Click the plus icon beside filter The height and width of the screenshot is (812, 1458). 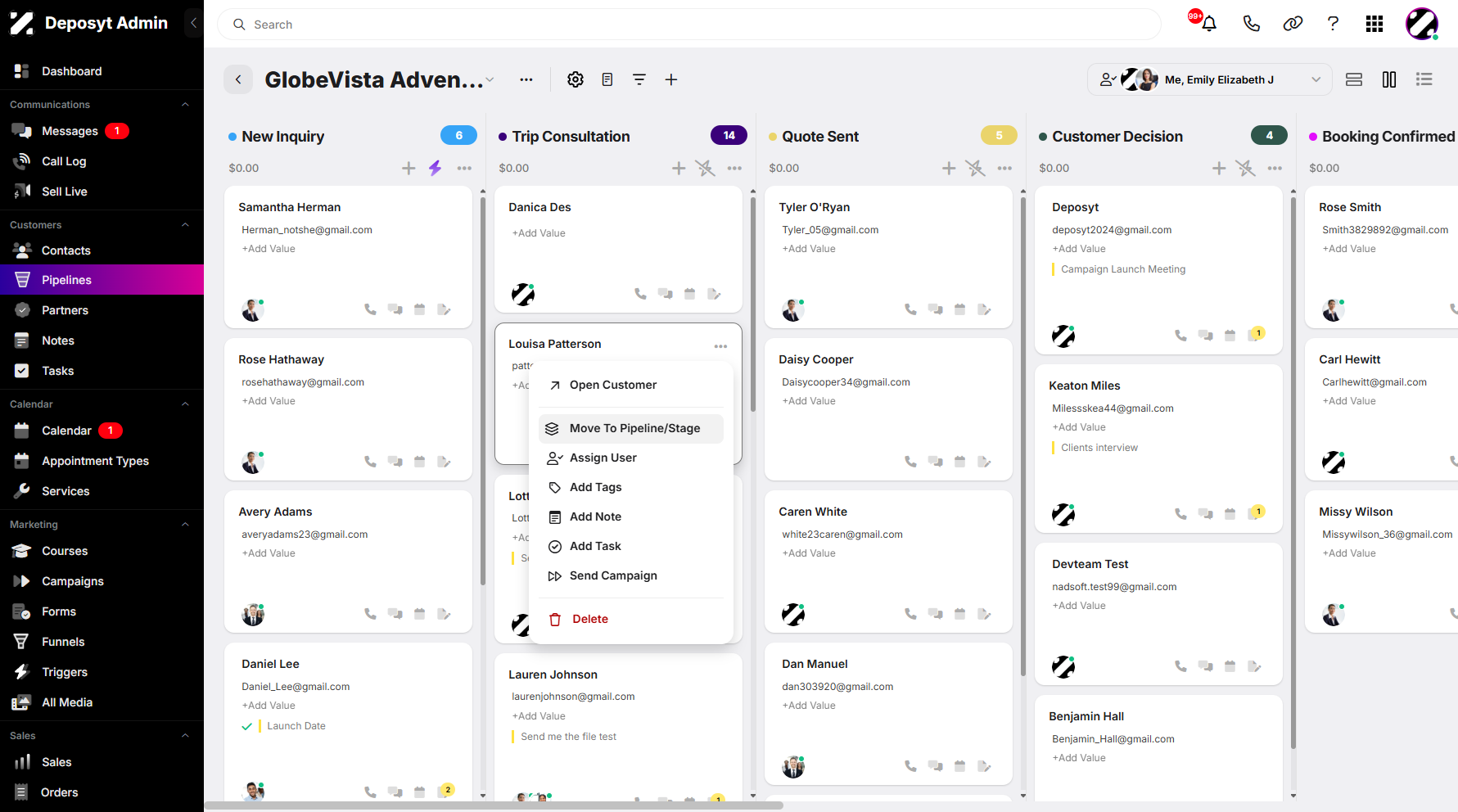point(670,79)
